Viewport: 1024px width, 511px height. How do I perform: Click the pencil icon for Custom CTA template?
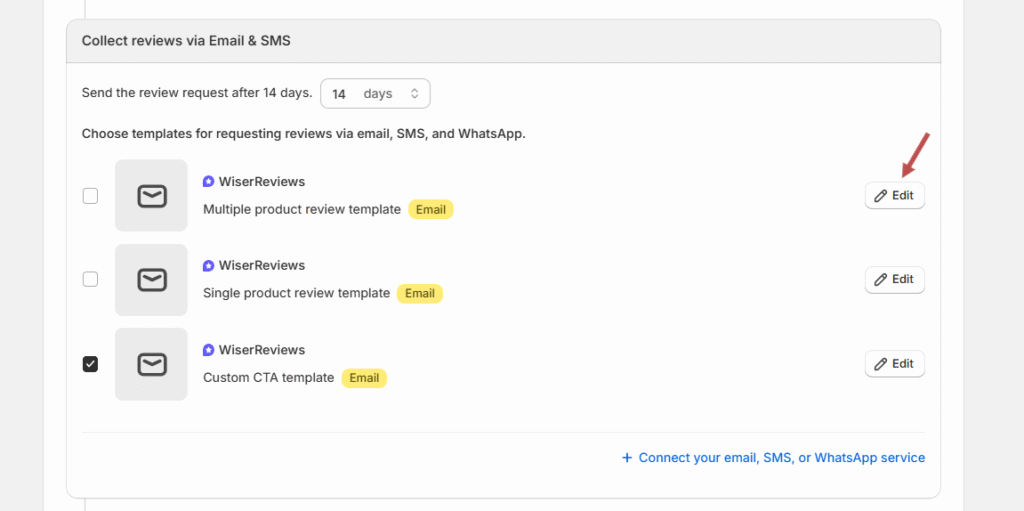point(881,364)
